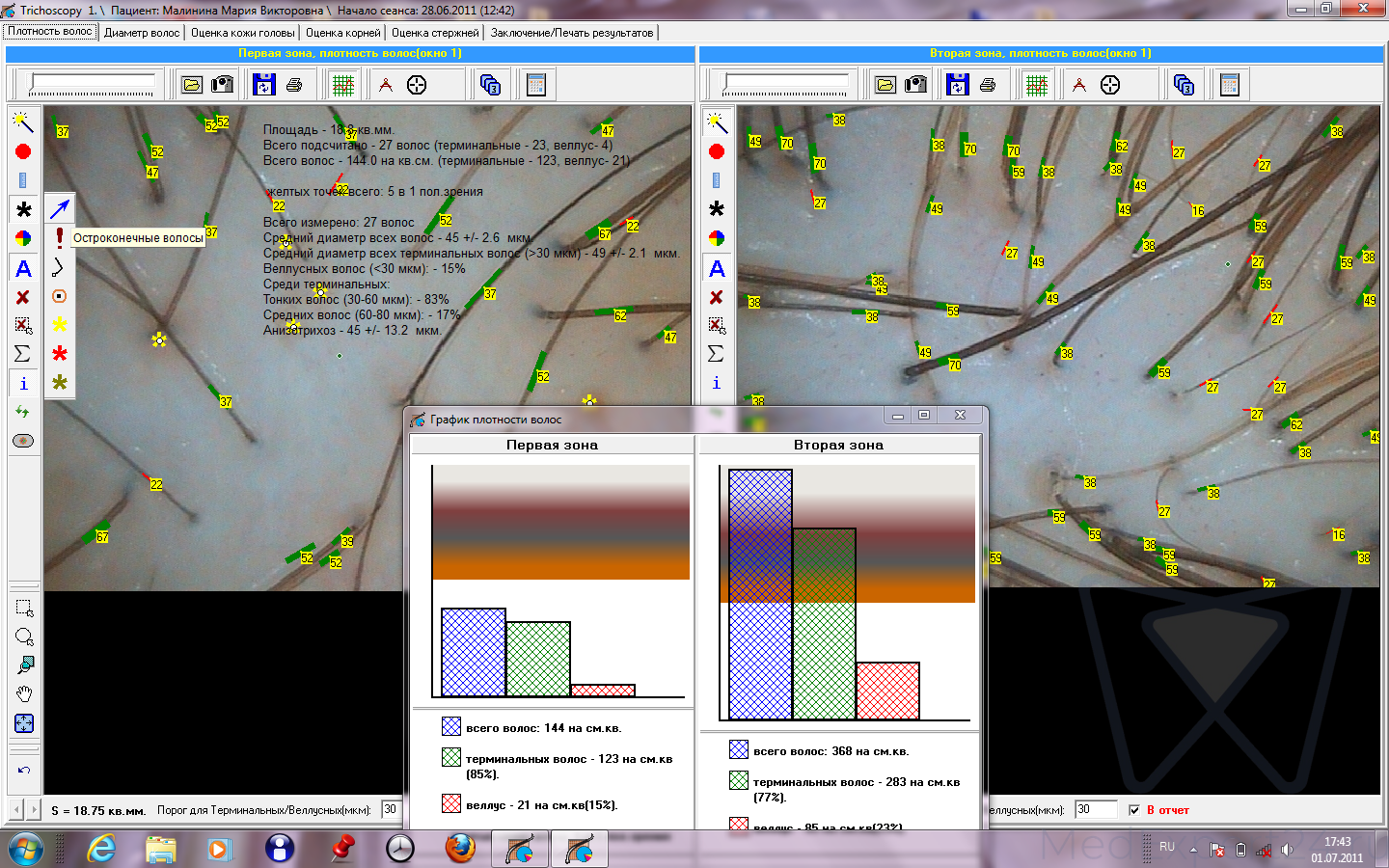1389x868 pixels.
Task: Save results with floppy disk icon in first zone
Action: point(263,85)
